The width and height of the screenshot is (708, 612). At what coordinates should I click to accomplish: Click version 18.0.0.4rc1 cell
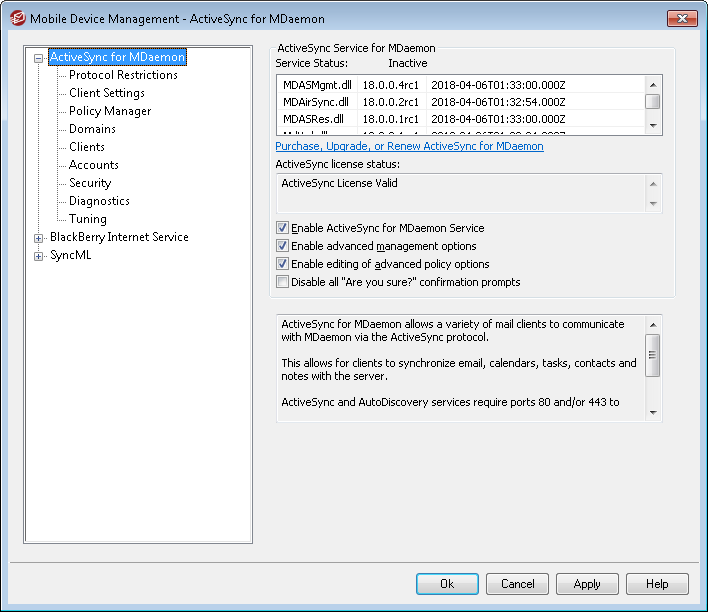click(x=391, y=85)
